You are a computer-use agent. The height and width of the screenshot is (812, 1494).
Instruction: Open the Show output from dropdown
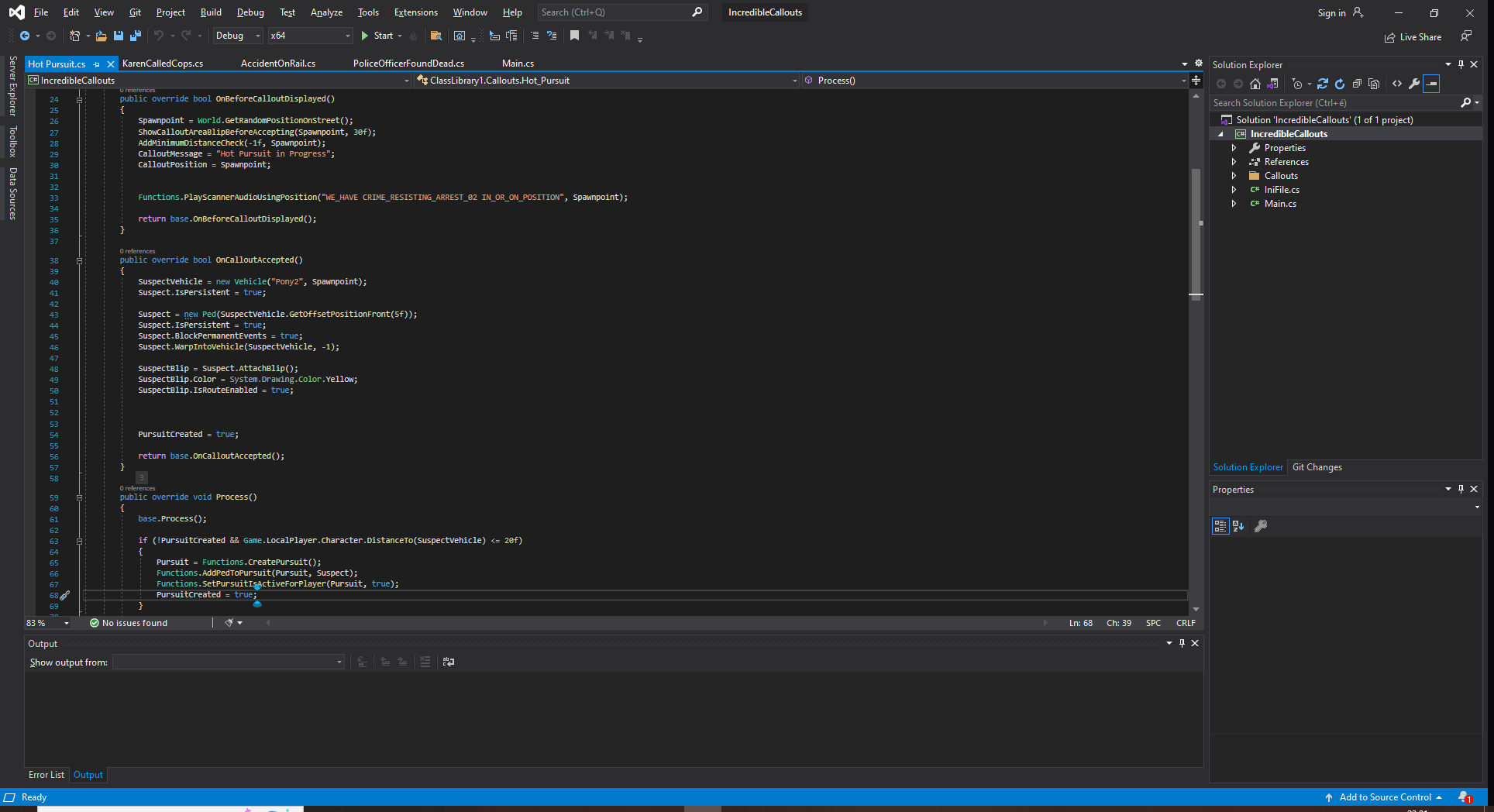coord(228,662)
